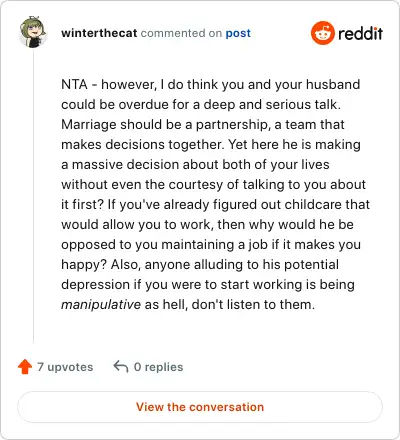Click the italic word "manipulative"

click(x=101, y=305)
